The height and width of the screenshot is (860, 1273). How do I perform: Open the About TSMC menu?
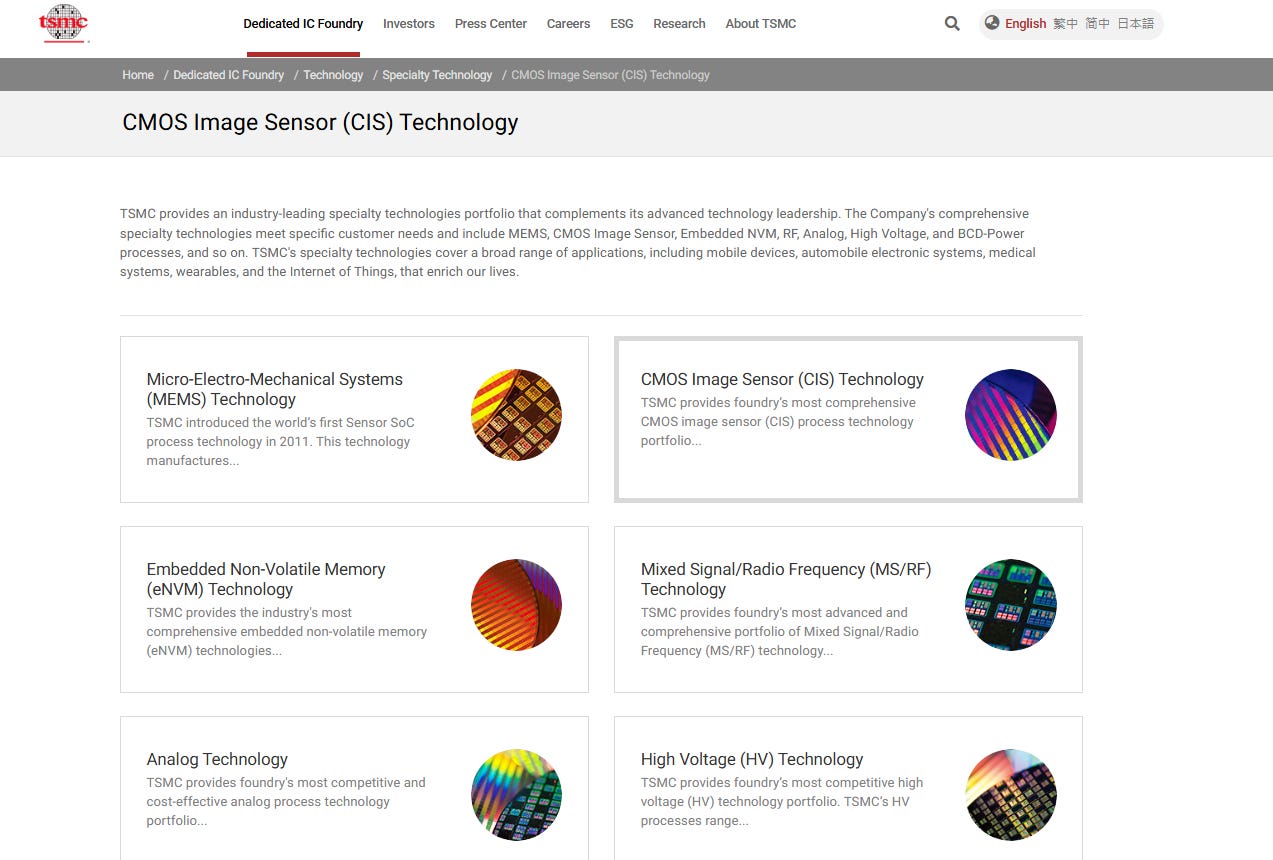tap(761, 23)
